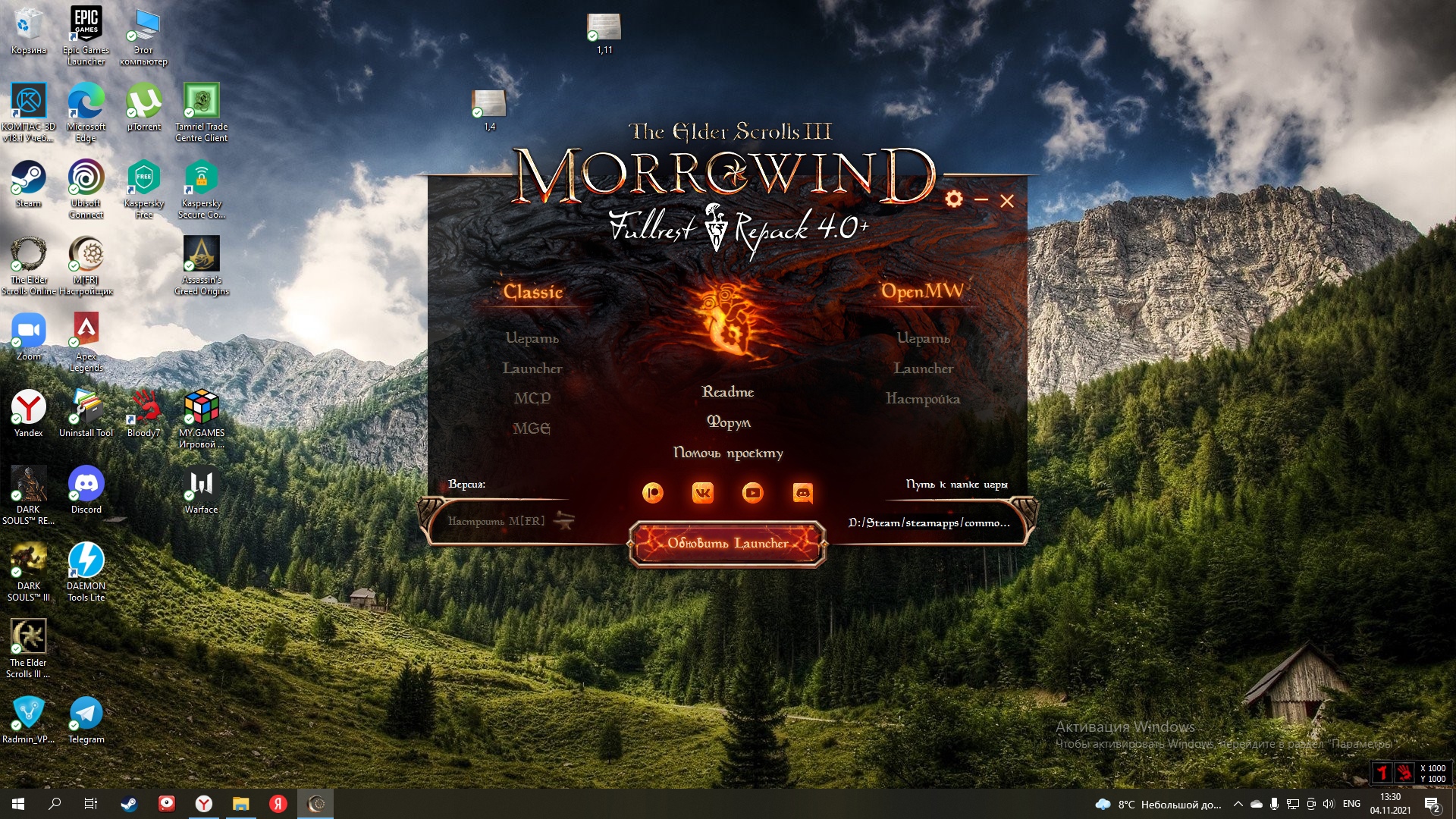Open Настройка under OpenMW
The image size is (1456, 819).
click(923, 399)
